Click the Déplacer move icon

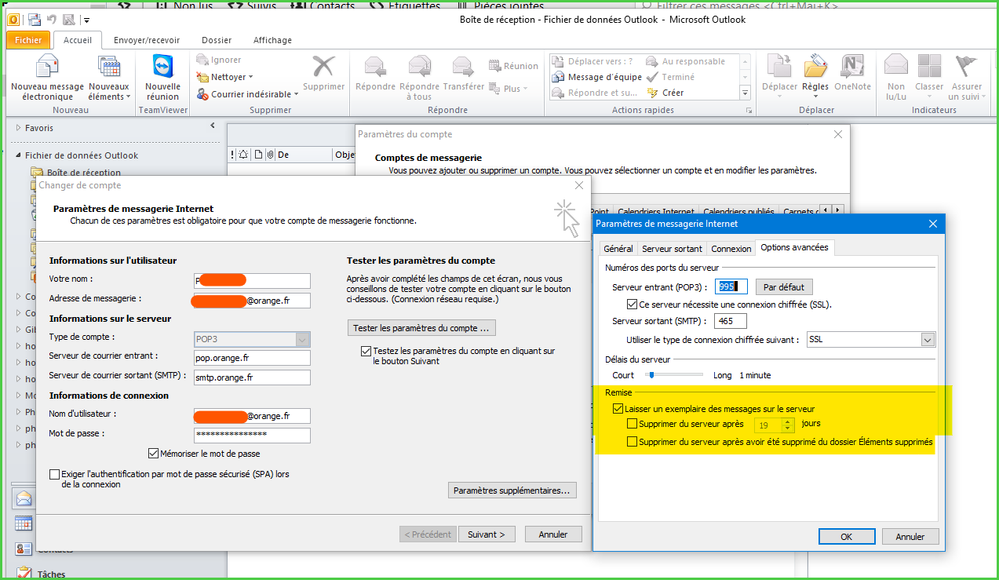pos(779,67)
